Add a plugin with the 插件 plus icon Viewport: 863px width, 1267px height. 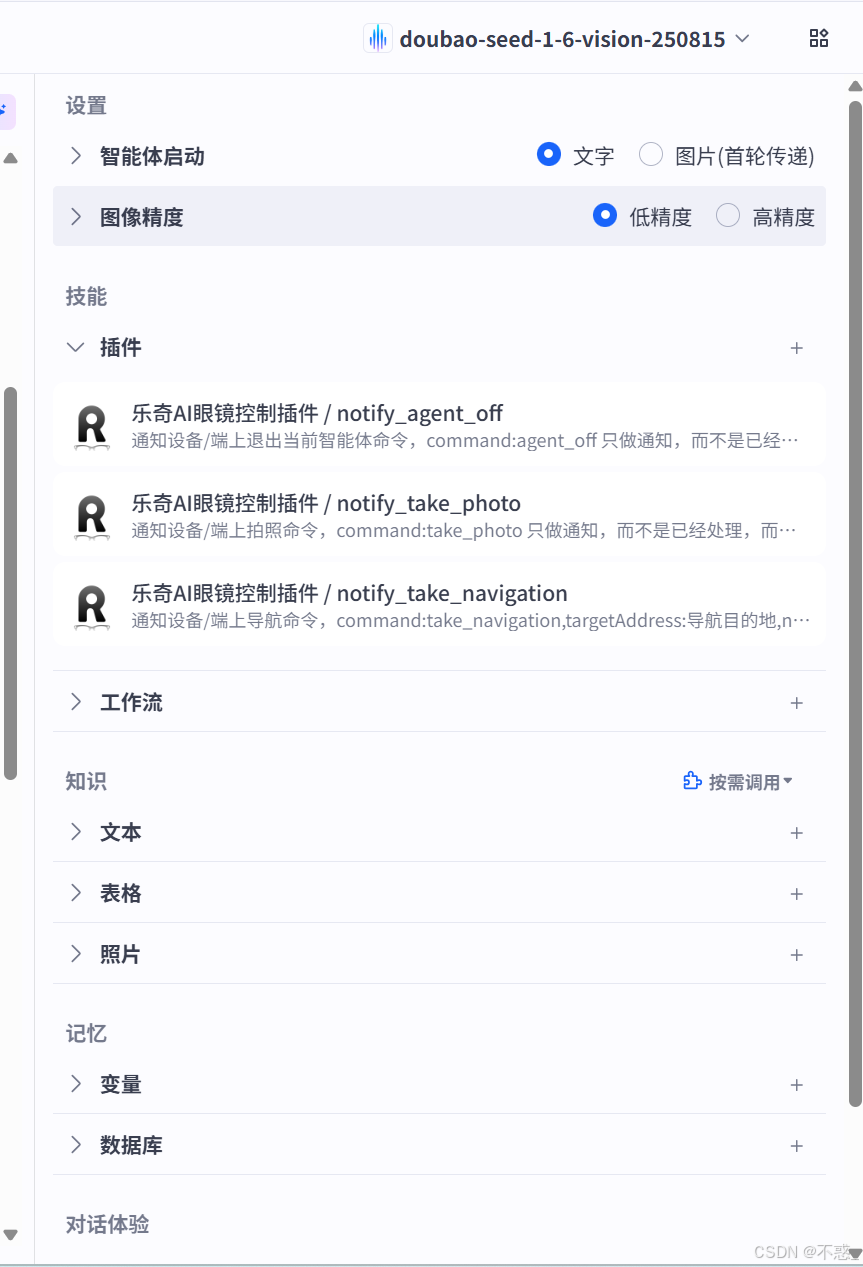tap(797, 348)
